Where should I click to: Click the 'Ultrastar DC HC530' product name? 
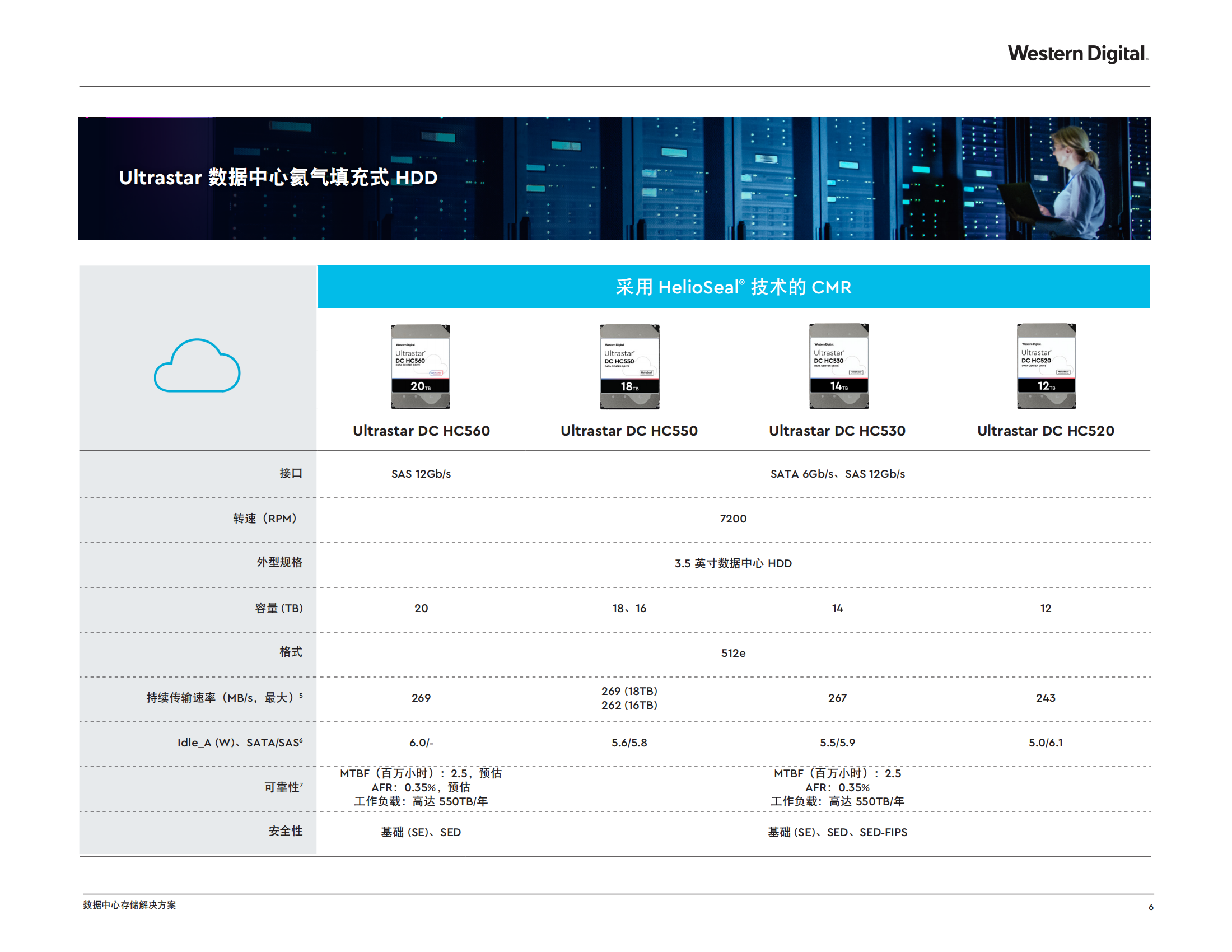coord(837,431)
